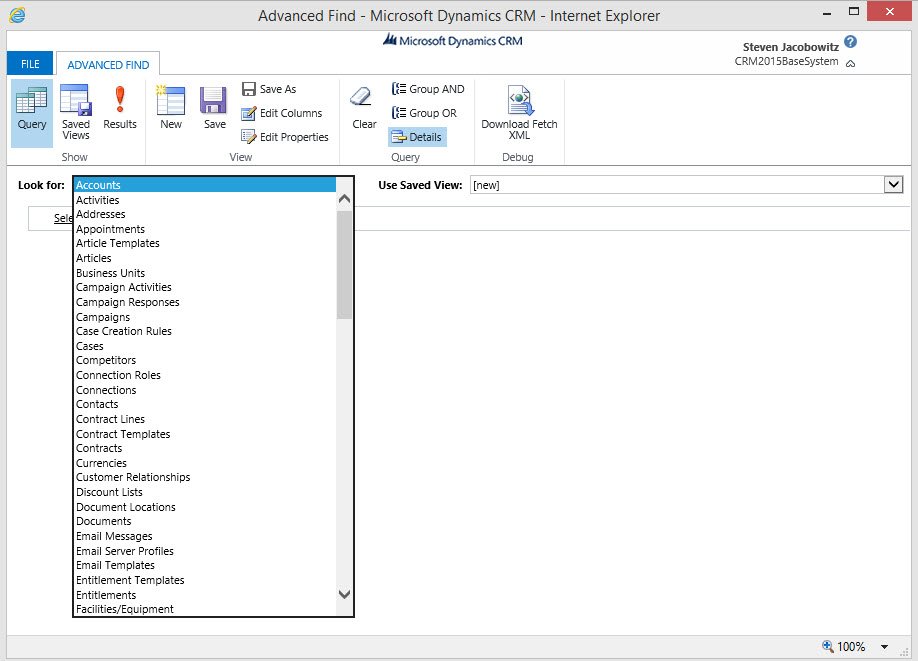Collapse the ribbon using the chevron under the username
The height and width of the screenshot is (661, 918).
[850, 63]
